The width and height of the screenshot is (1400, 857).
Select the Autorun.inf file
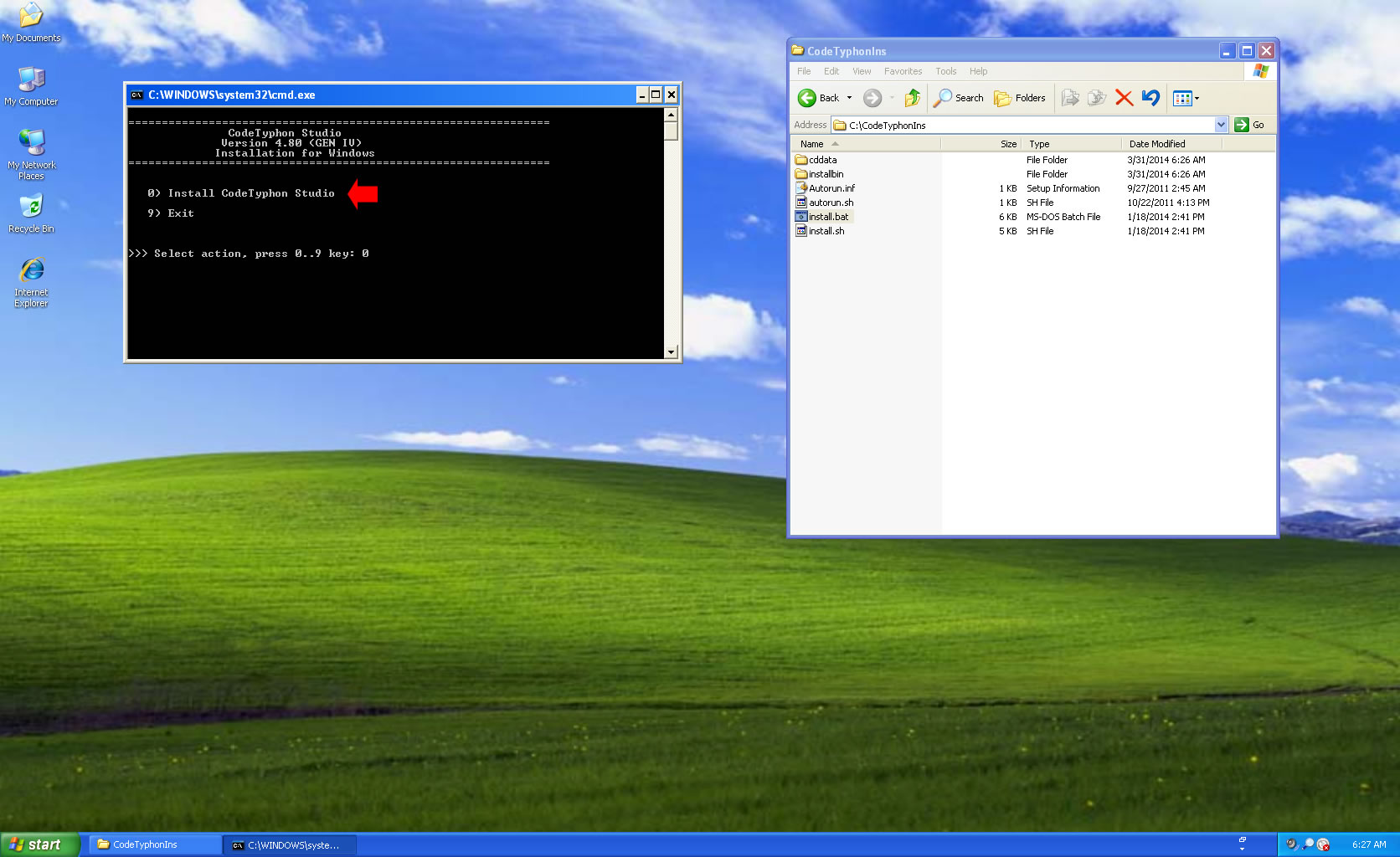825,188
